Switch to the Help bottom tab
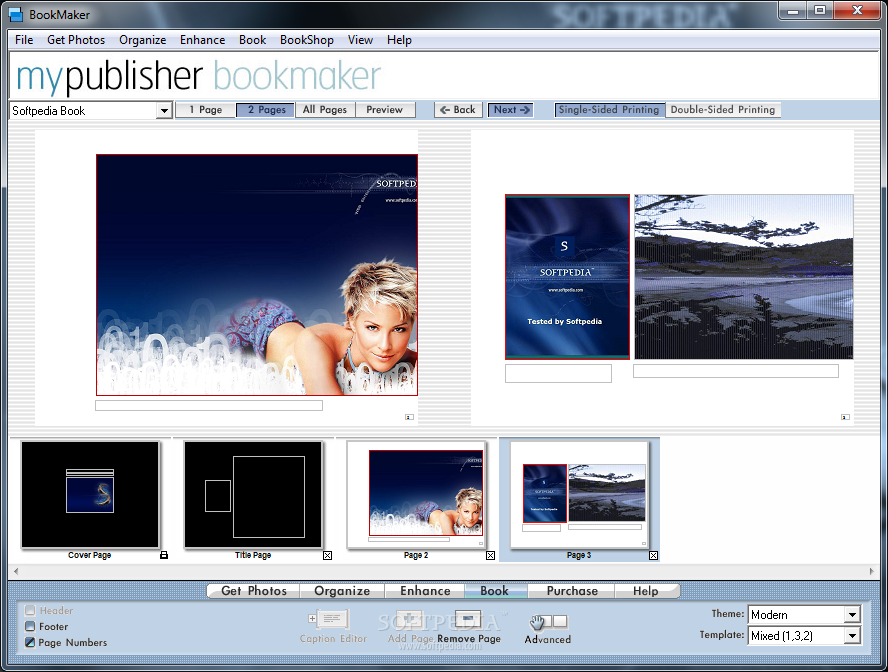 coord(646,590)
